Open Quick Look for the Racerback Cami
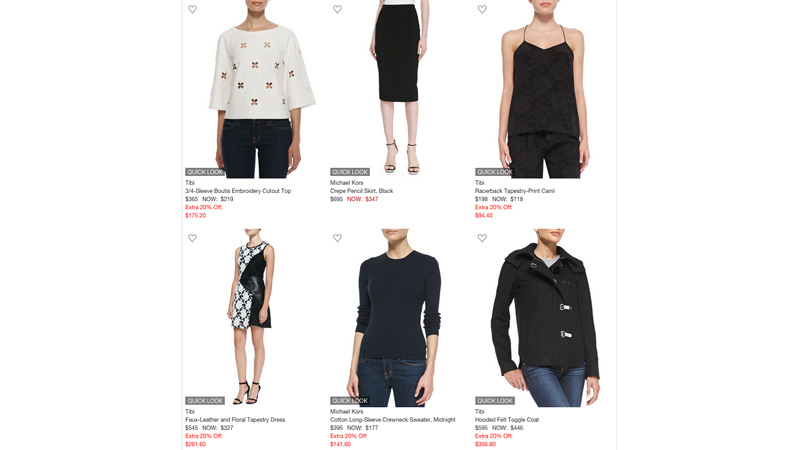This screenshot has width=800, height=450. [x=494, y=172]
